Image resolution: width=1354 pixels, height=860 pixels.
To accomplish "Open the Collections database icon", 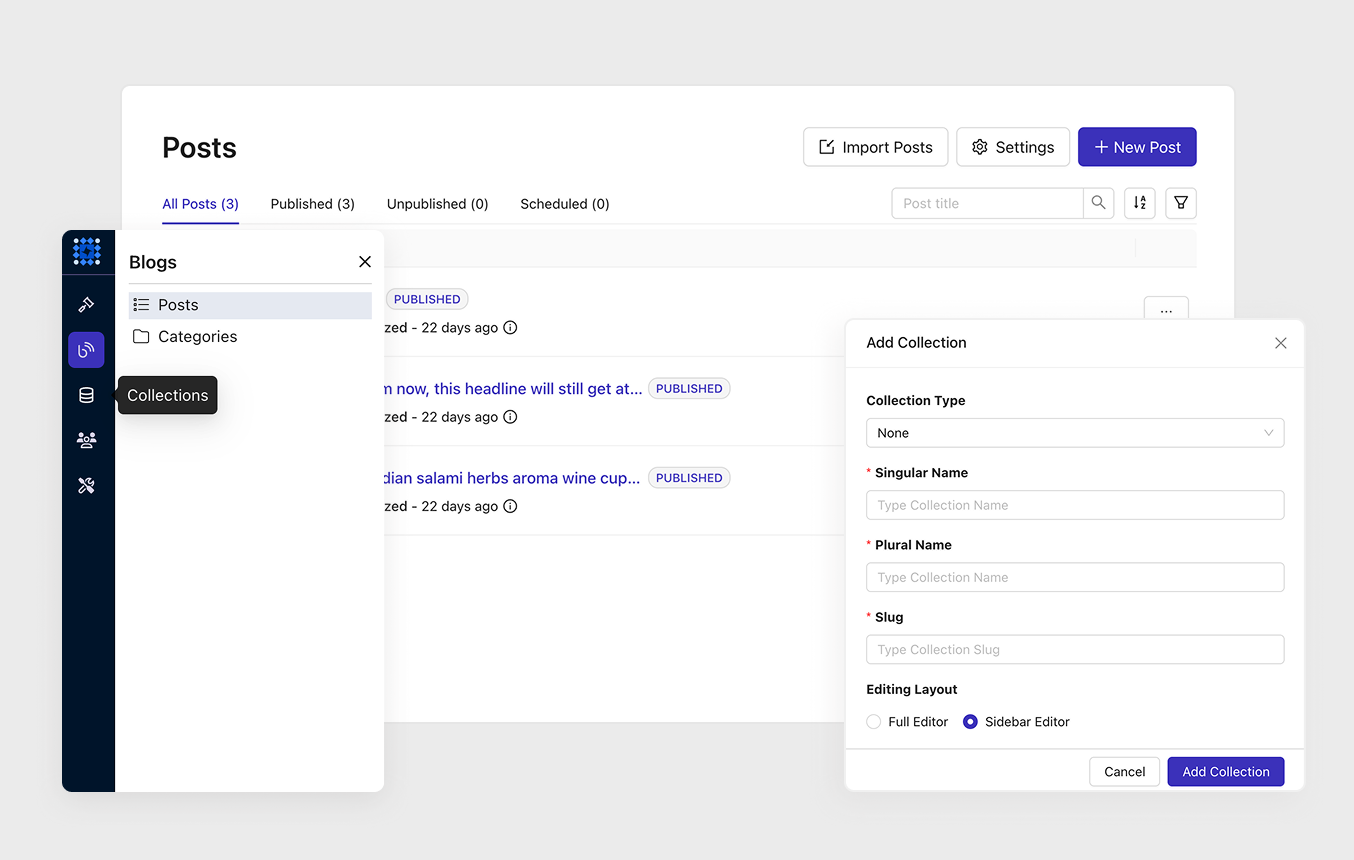I will click(86, 395).
